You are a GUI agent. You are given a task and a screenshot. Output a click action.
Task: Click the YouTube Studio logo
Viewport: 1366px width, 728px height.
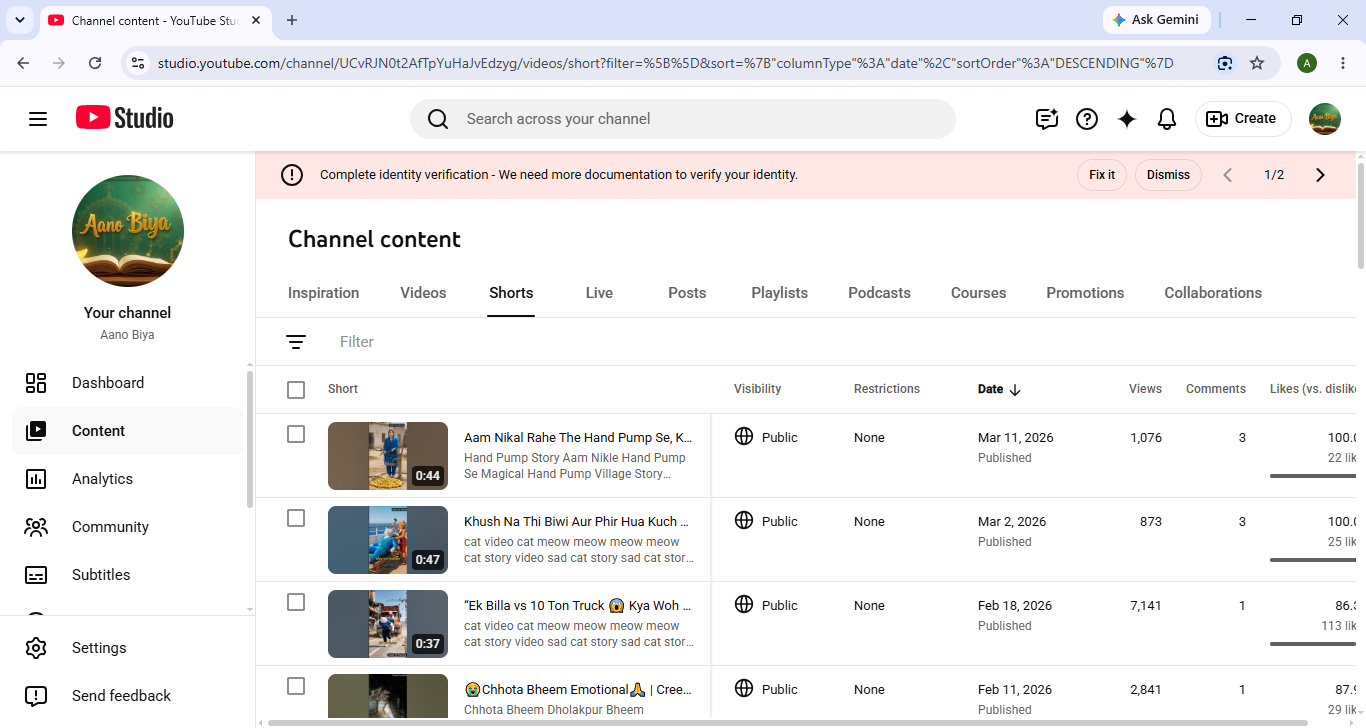pos(125,118)
